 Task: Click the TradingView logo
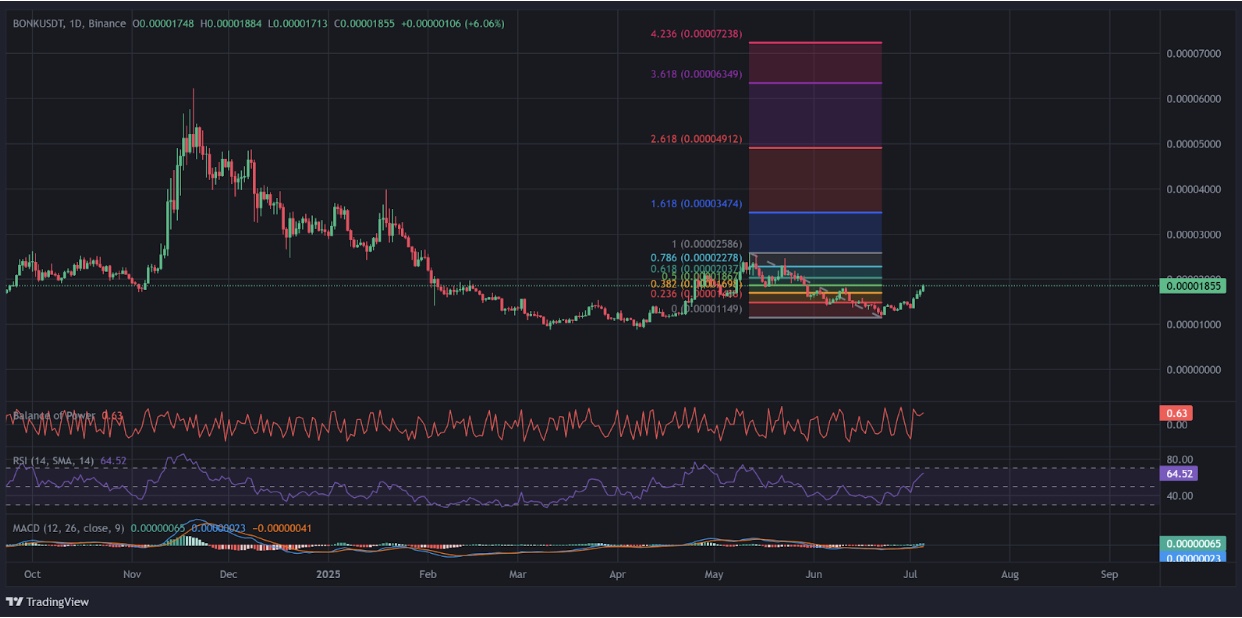[x=47, y=602]
